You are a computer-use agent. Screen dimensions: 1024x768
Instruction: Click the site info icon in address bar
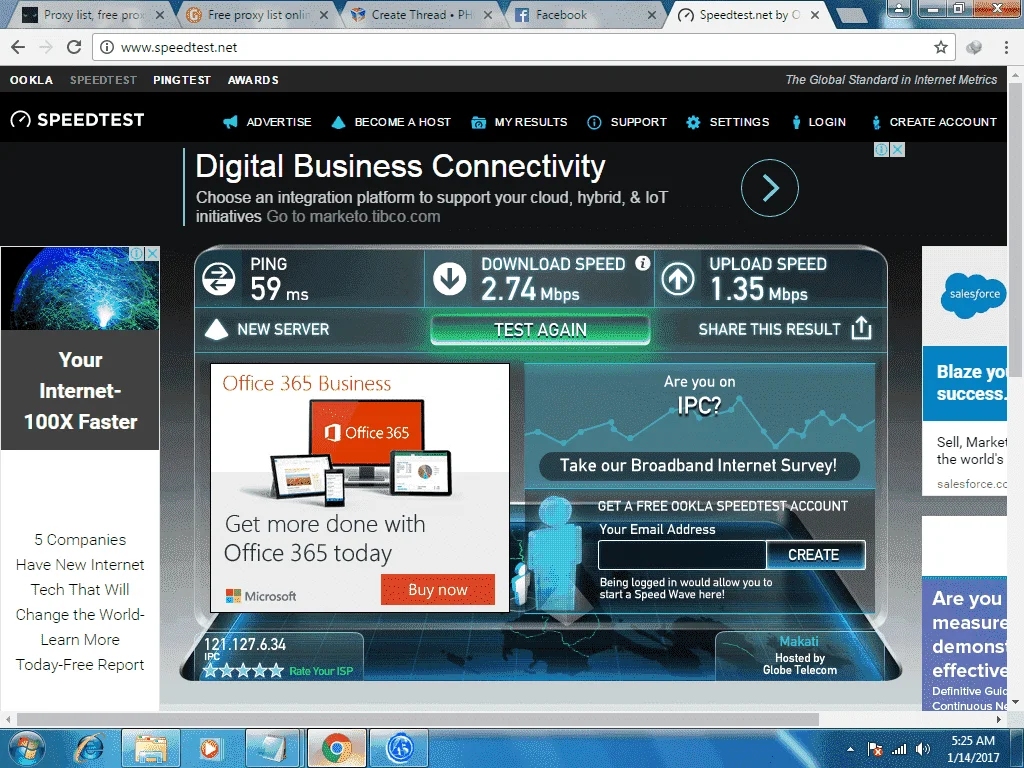pos(106,47)
